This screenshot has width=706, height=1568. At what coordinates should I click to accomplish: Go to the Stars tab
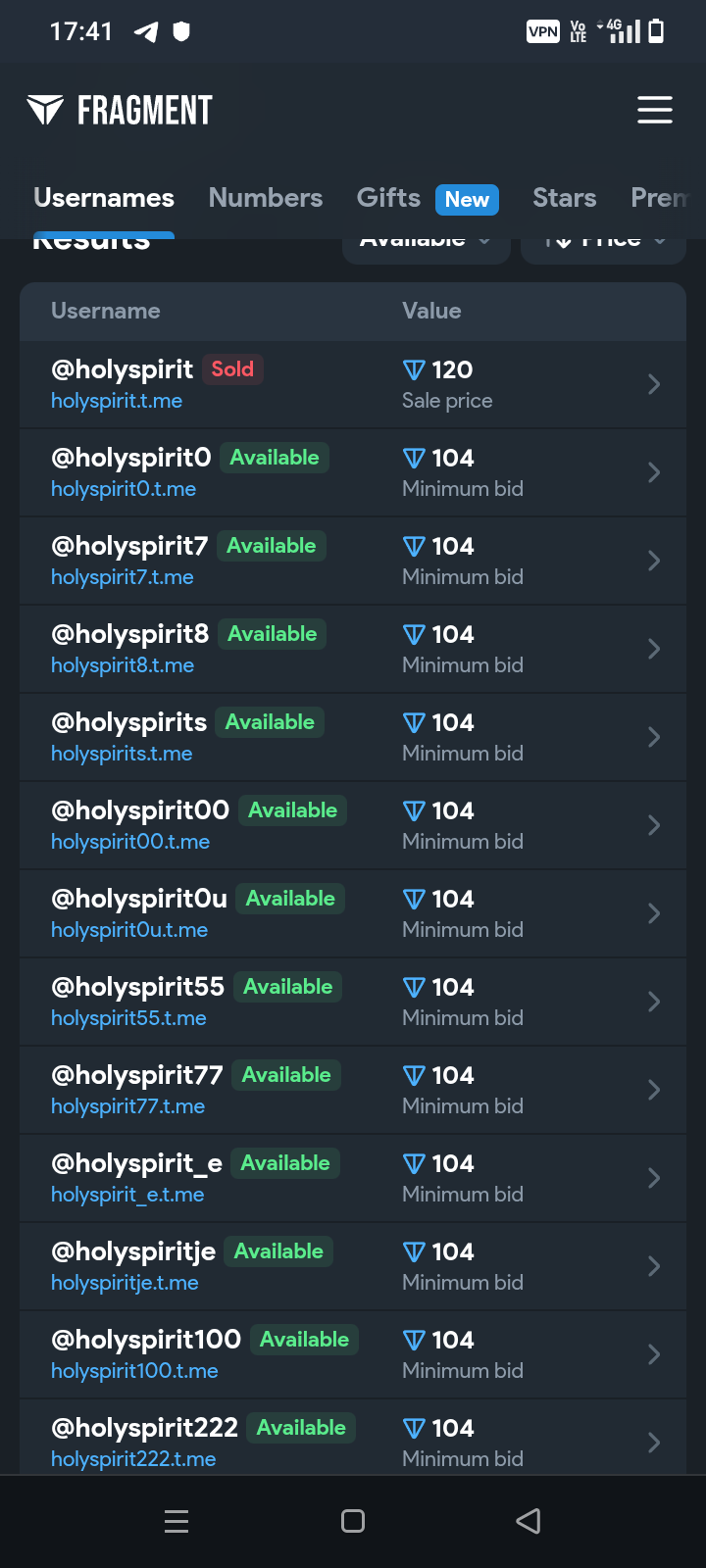[564, 198]
